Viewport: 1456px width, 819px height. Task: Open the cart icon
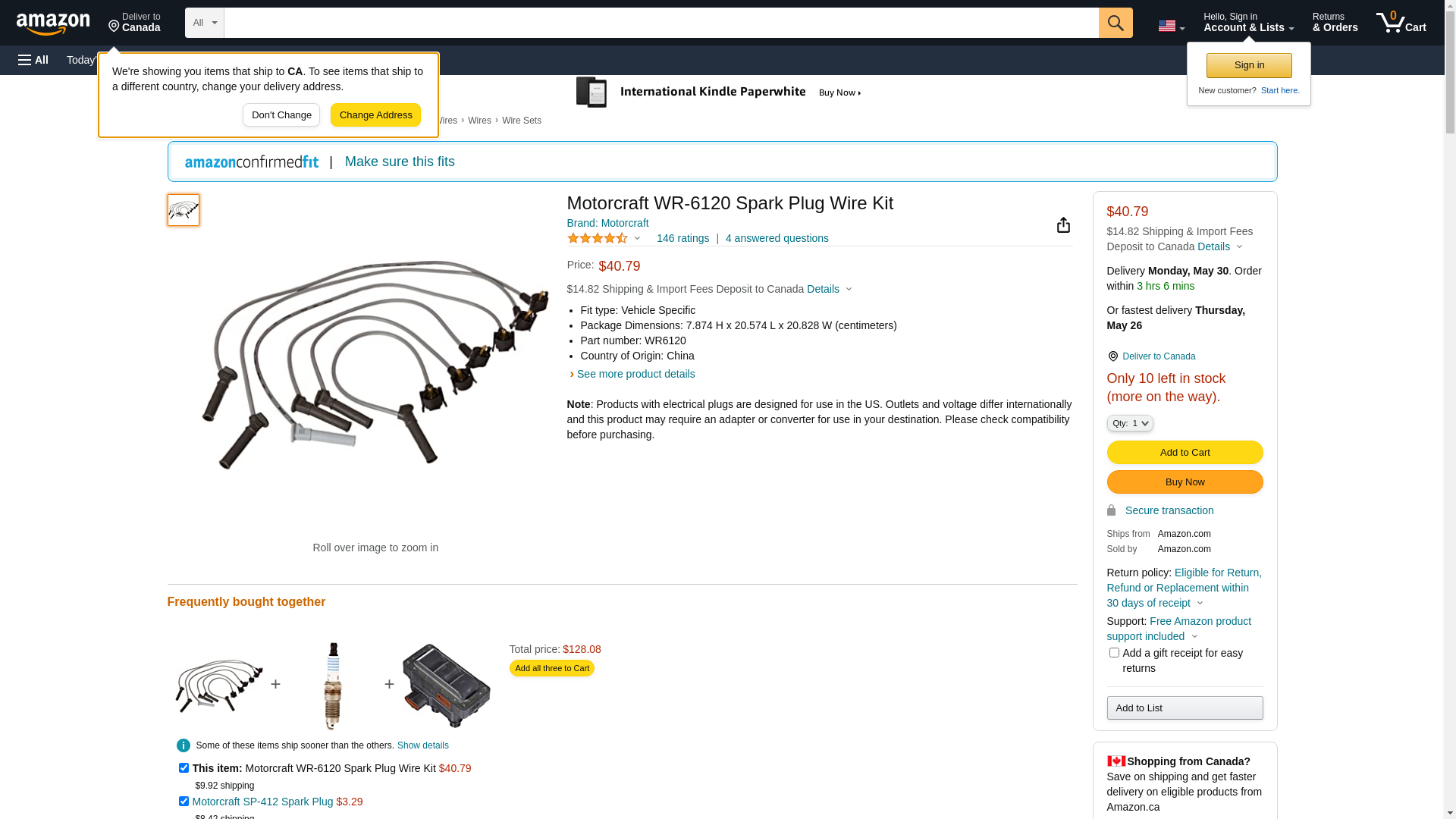click(1401, 23)
